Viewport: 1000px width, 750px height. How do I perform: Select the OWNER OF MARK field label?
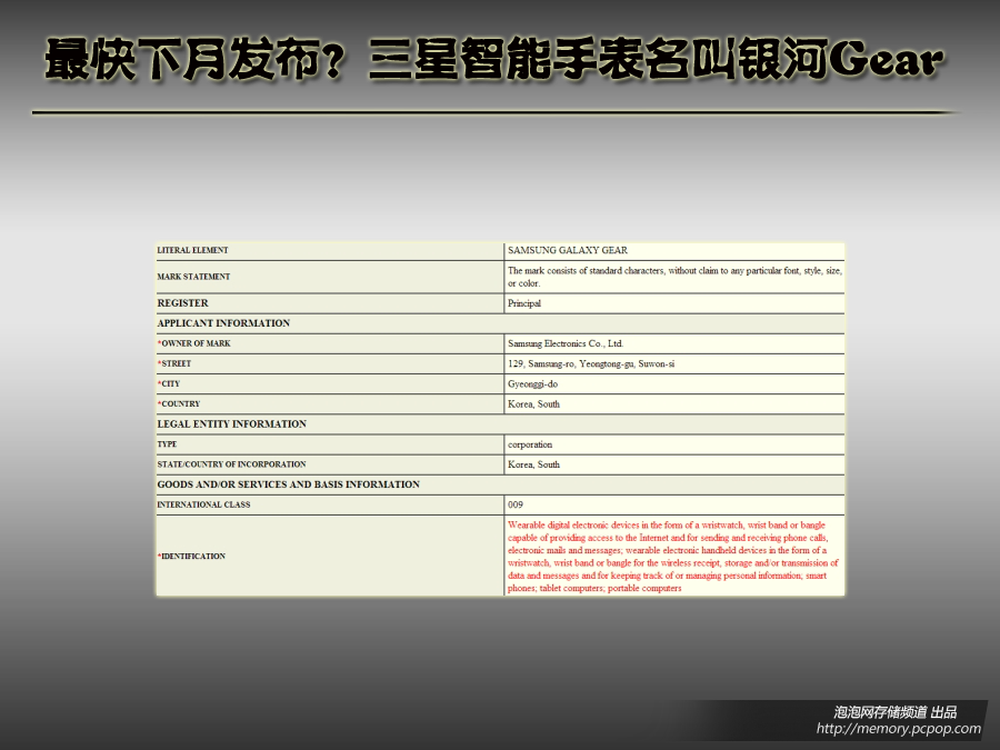(x=196, y=344)
